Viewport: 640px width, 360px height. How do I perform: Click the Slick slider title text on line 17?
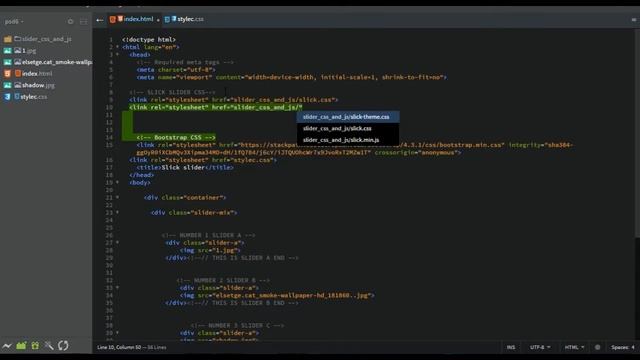(183, 167)
